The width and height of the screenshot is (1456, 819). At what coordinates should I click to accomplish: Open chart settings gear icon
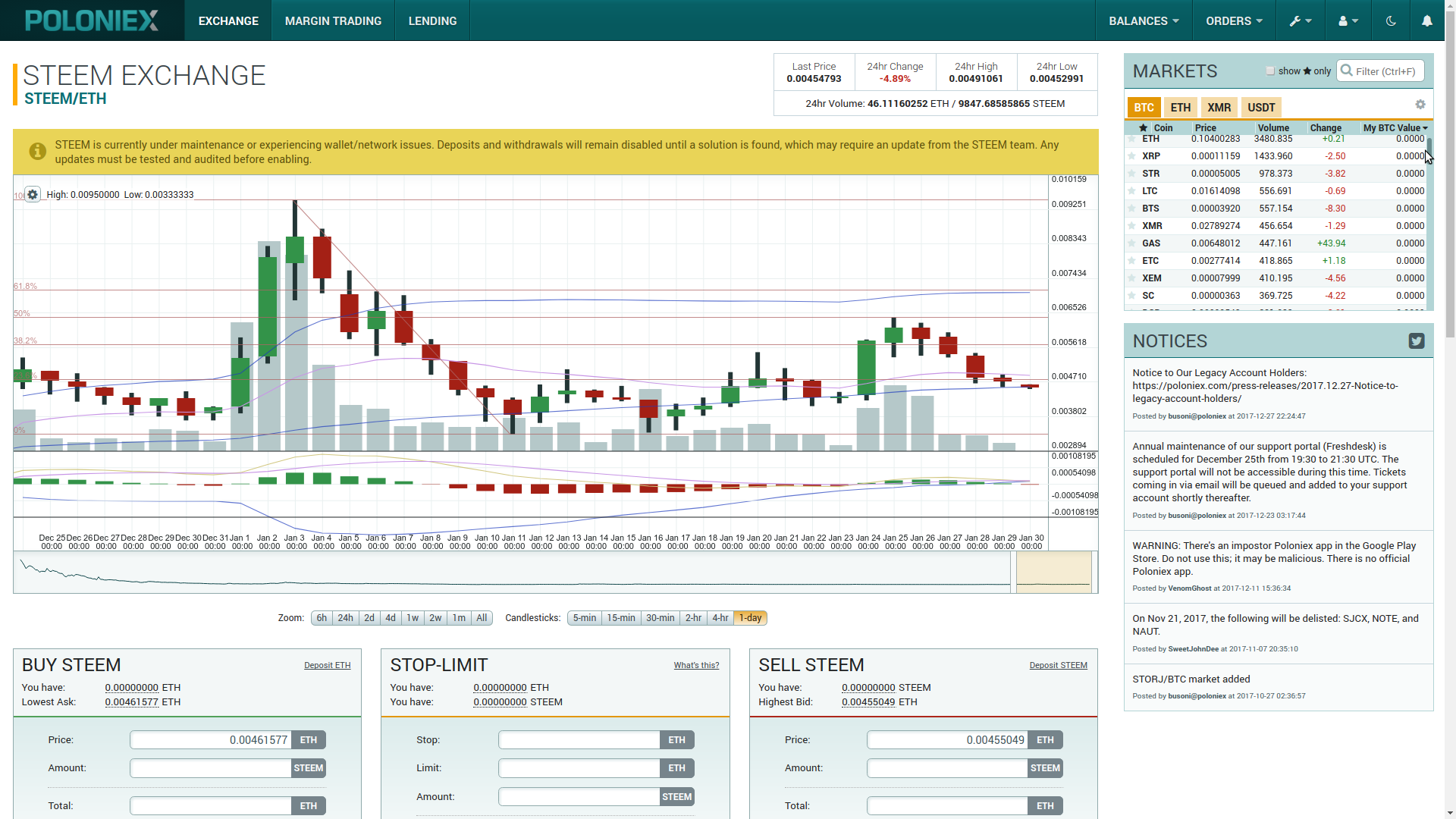(x=33, y=195)
